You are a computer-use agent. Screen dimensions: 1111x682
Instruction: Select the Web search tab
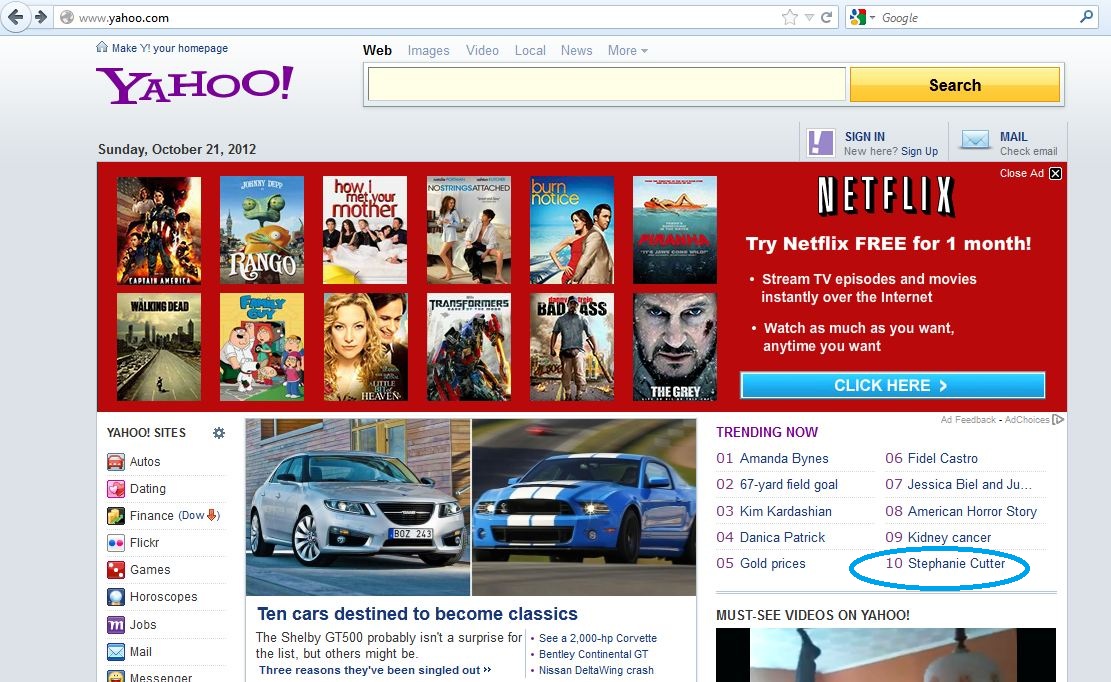377,50
